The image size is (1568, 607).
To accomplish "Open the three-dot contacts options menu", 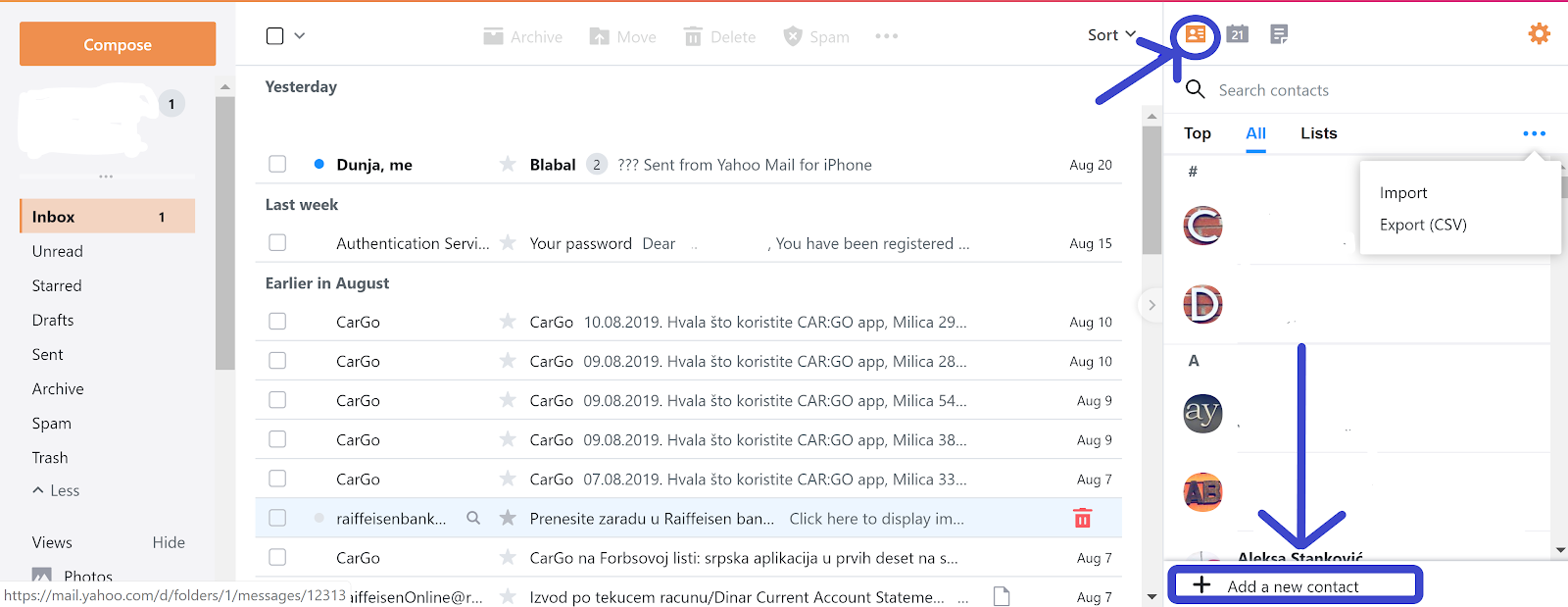I will 1535,133.
